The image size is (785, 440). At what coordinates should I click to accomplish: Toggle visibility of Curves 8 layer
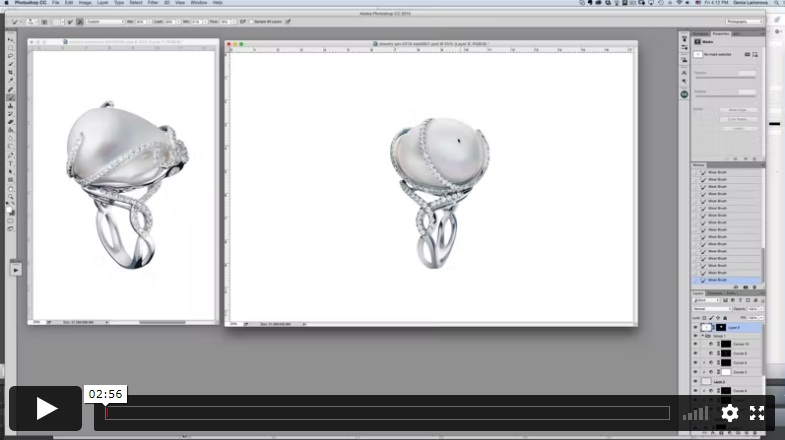click(695, 362)
